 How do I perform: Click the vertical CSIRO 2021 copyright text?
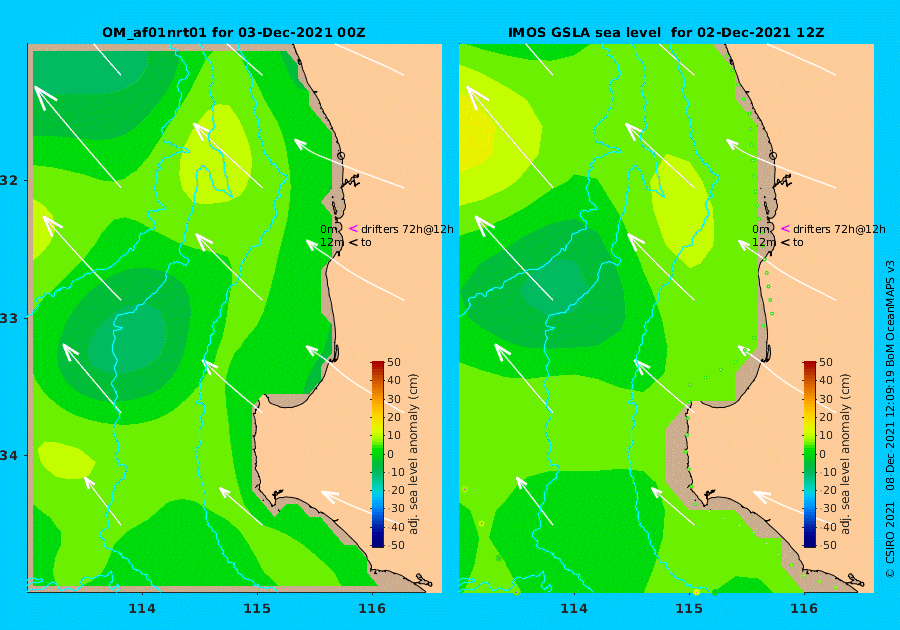890,540
